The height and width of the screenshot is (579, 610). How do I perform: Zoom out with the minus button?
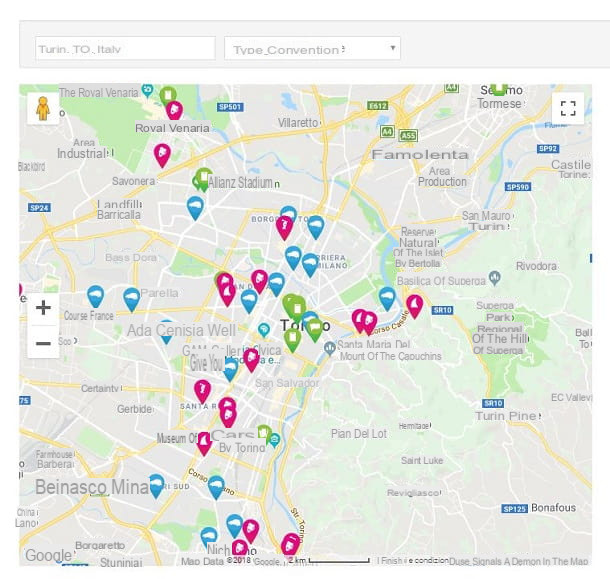click(43, 343)
